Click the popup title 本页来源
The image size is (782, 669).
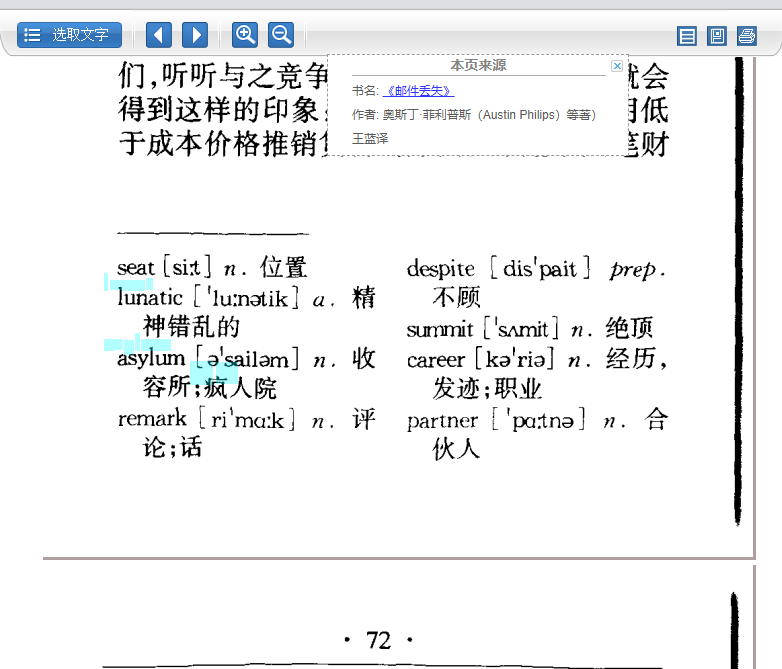[478, 65]
